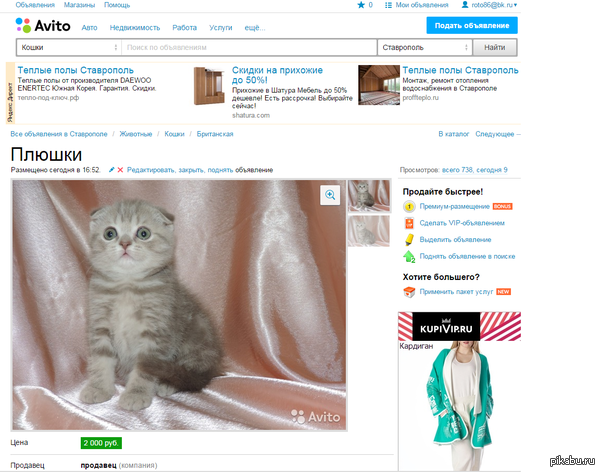Click the yellow highlight marker icon
600x472 pixels.
(409, 240)
